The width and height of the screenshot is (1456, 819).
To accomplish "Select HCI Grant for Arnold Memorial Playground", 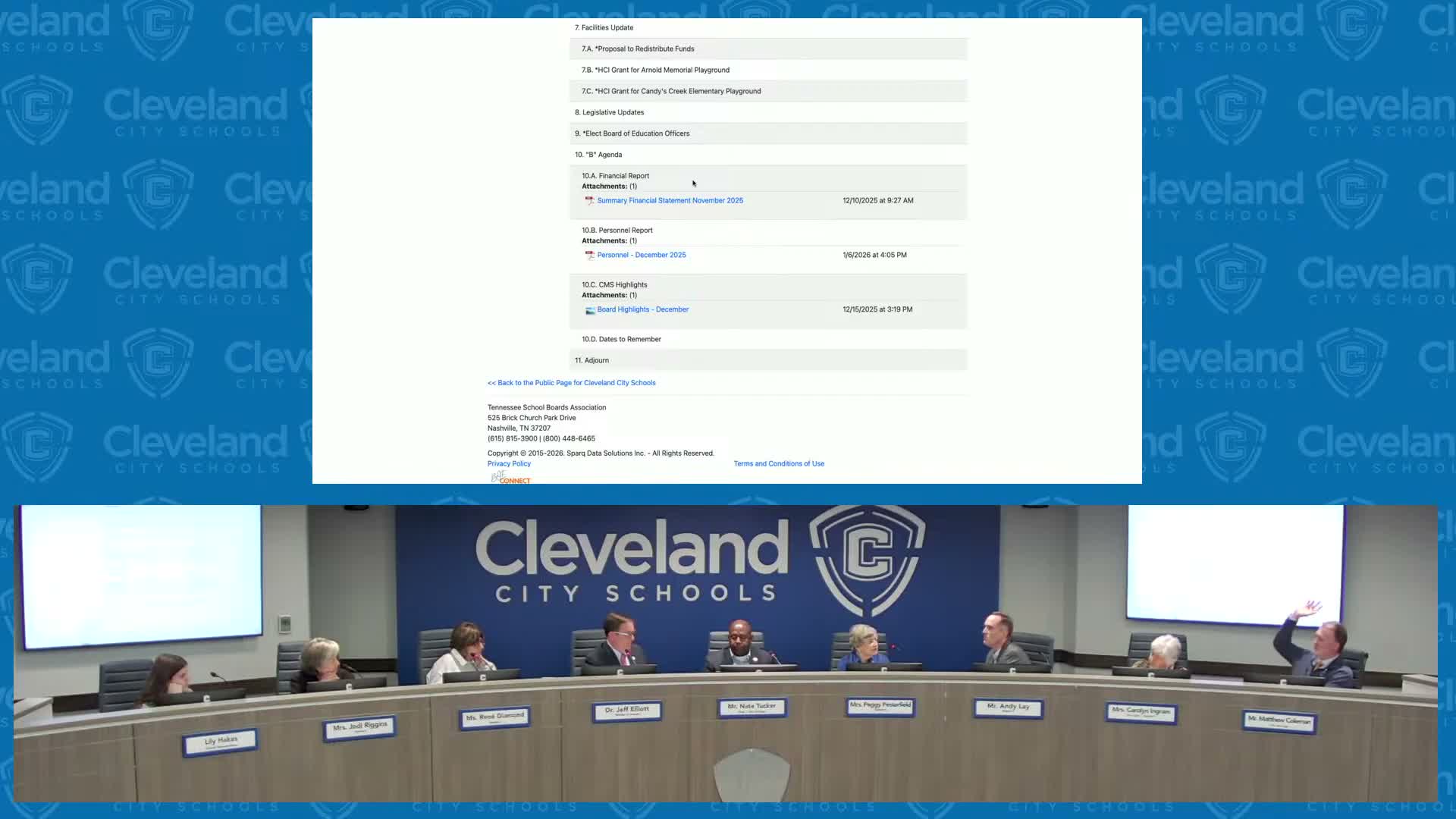I will 655,71.
